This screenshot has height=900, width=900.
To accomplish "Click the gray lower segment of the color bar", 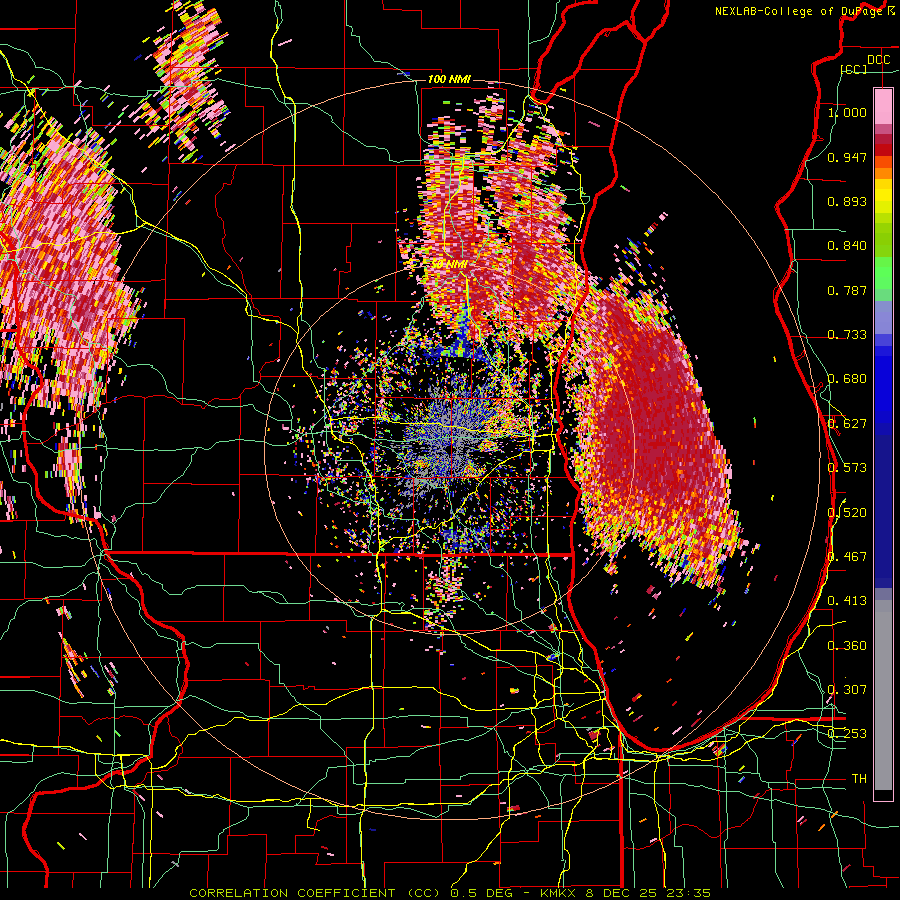I will pyautogui.click(x=883, y=697).
